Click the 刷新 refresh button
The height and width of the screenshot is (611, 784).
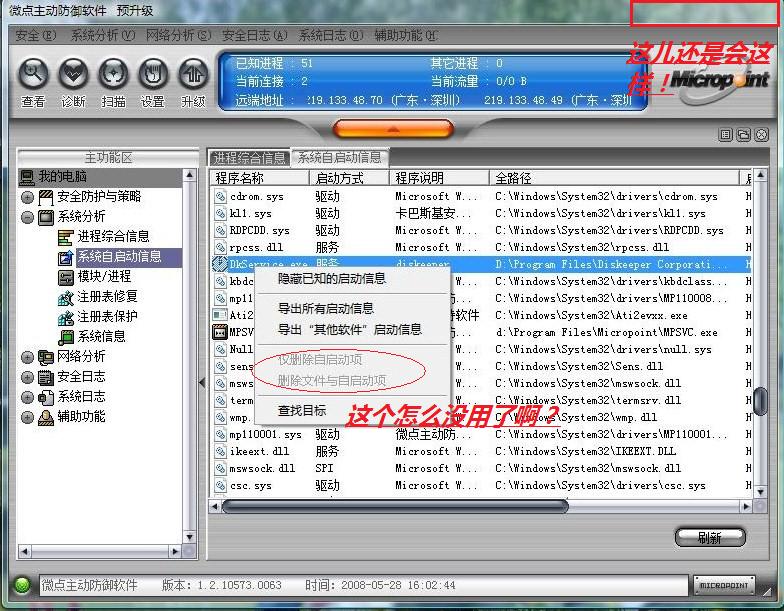(x=710, y=538)
